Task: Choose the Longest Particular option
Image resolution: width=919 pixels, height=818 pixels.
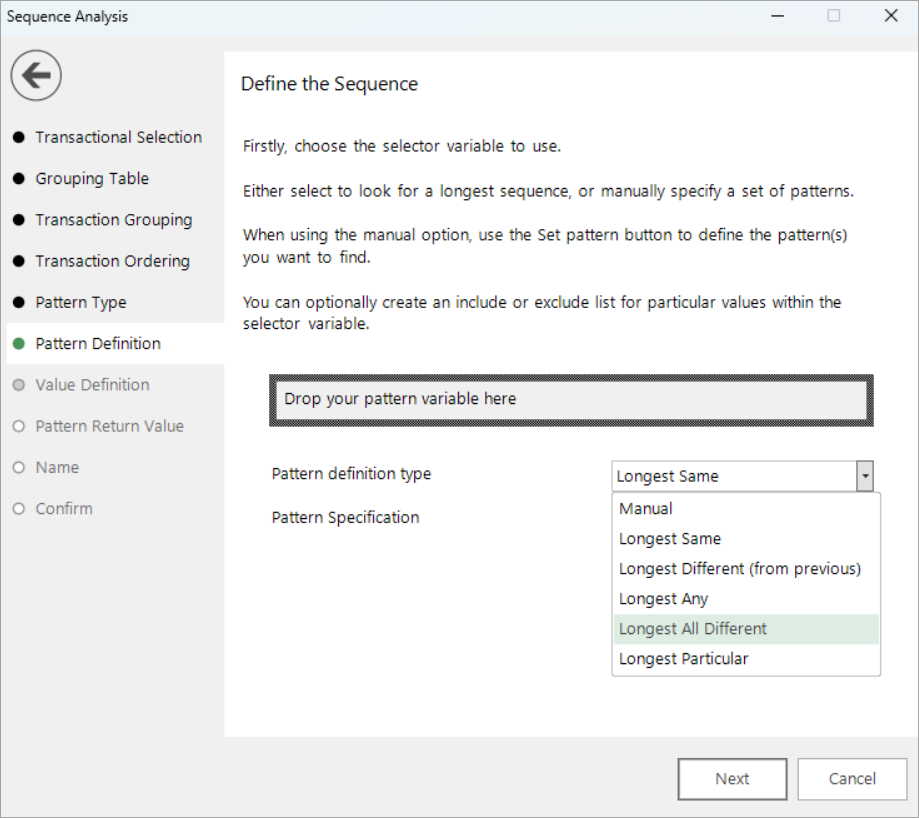Action: tap(746, 659)
